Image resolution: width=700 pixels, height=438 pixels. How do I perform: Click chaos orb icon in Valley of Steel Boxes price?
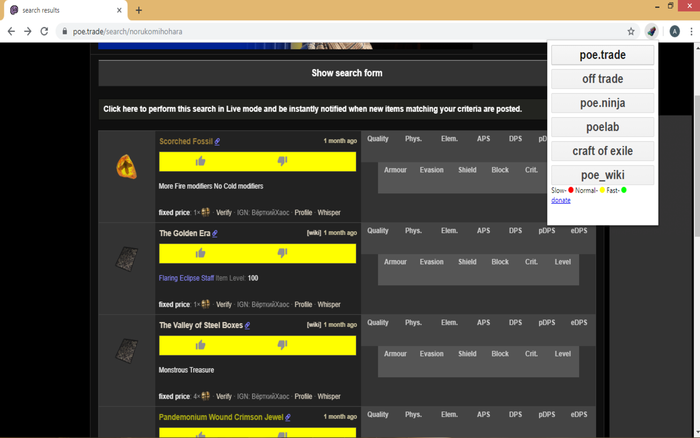click(x=205, y=396)
